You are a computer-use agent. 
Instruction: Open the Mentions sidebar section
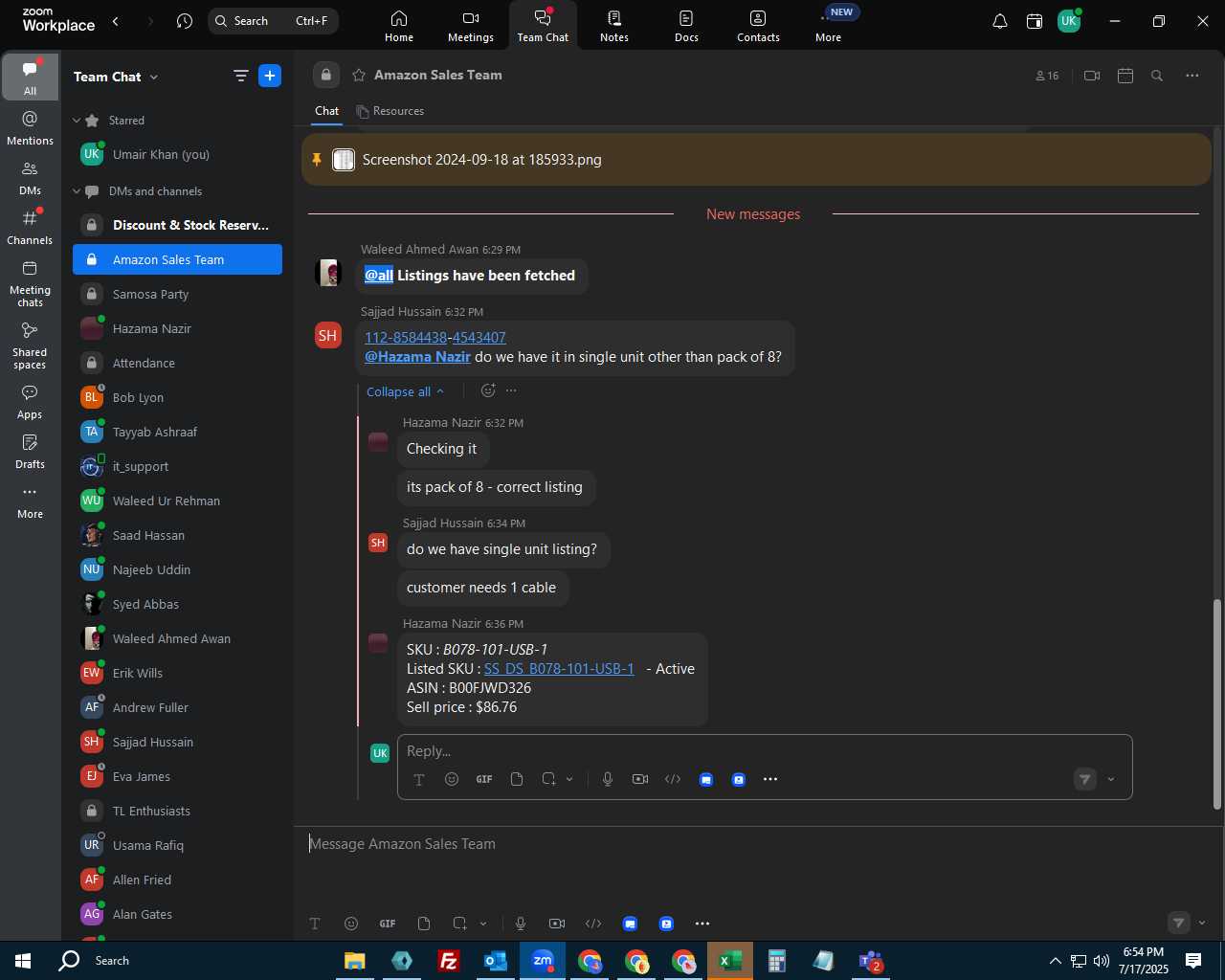[x=30, y=128]
